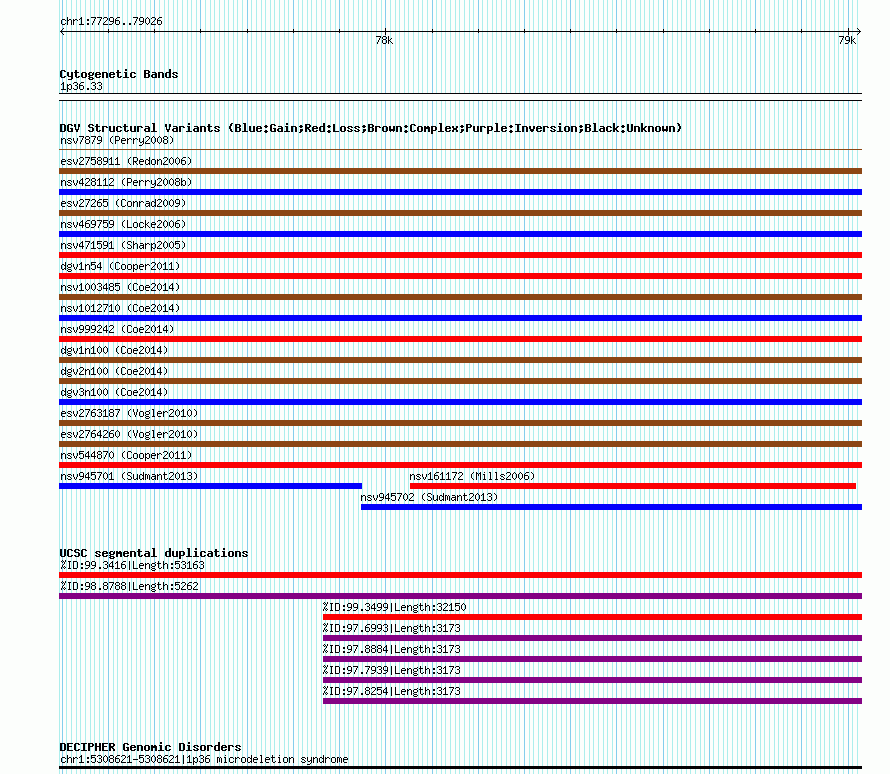Open the nsv1012710 (Coe2014) variant label
Screen dimensions: 890x774
120,308
